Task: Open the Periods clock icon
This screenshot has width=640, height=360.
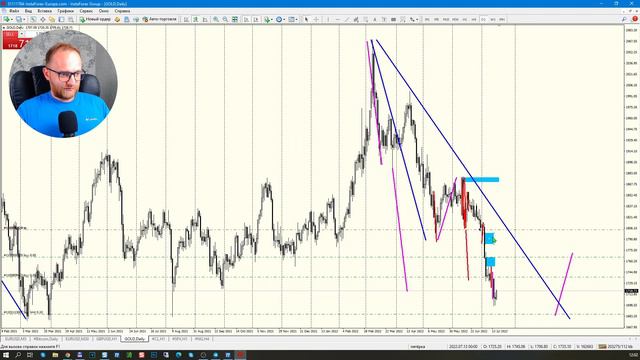Action: pos(279,19)
